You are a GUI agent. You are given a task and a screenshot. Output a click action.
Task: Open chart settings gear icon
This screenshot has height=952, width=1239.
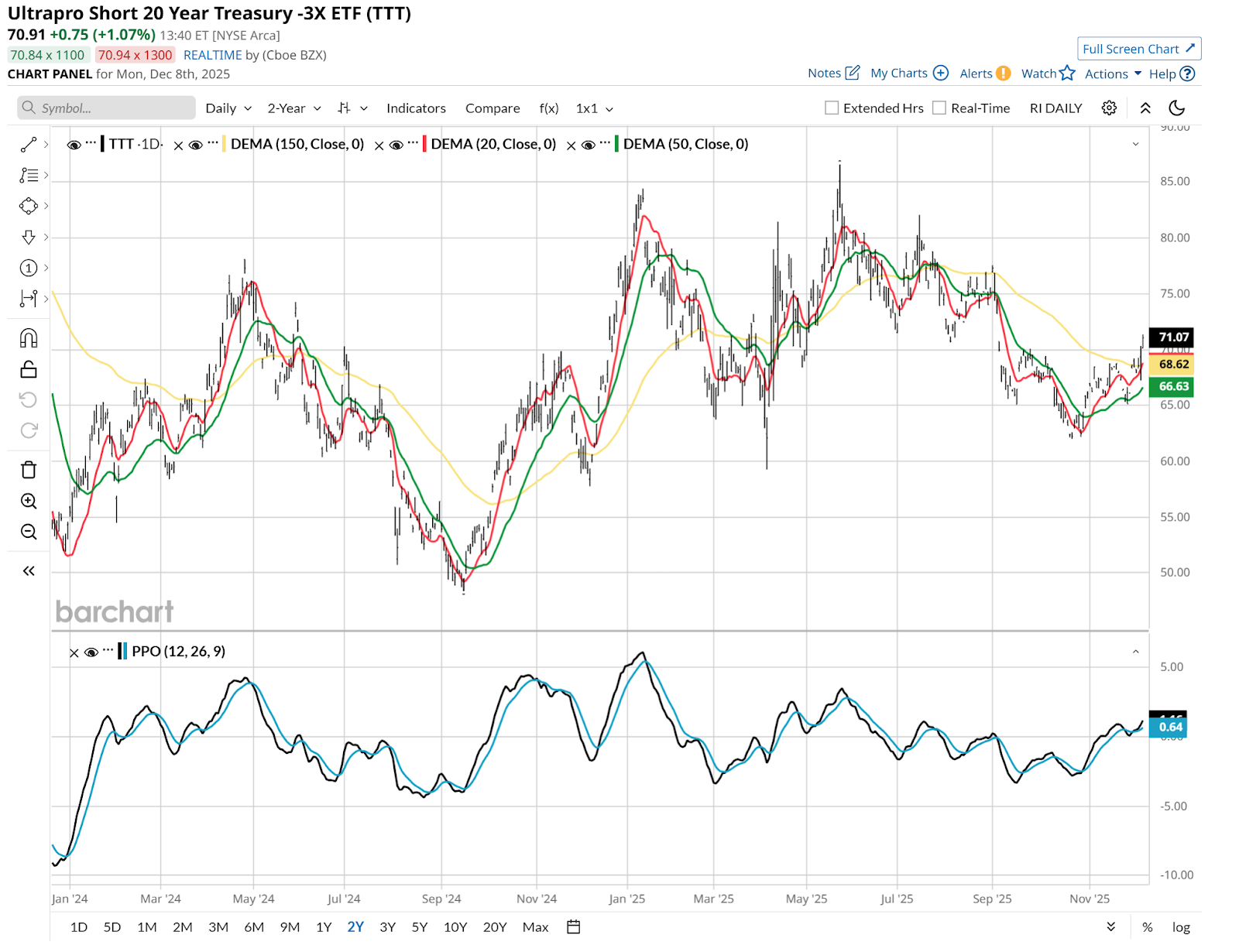[x=1109, y=108]
